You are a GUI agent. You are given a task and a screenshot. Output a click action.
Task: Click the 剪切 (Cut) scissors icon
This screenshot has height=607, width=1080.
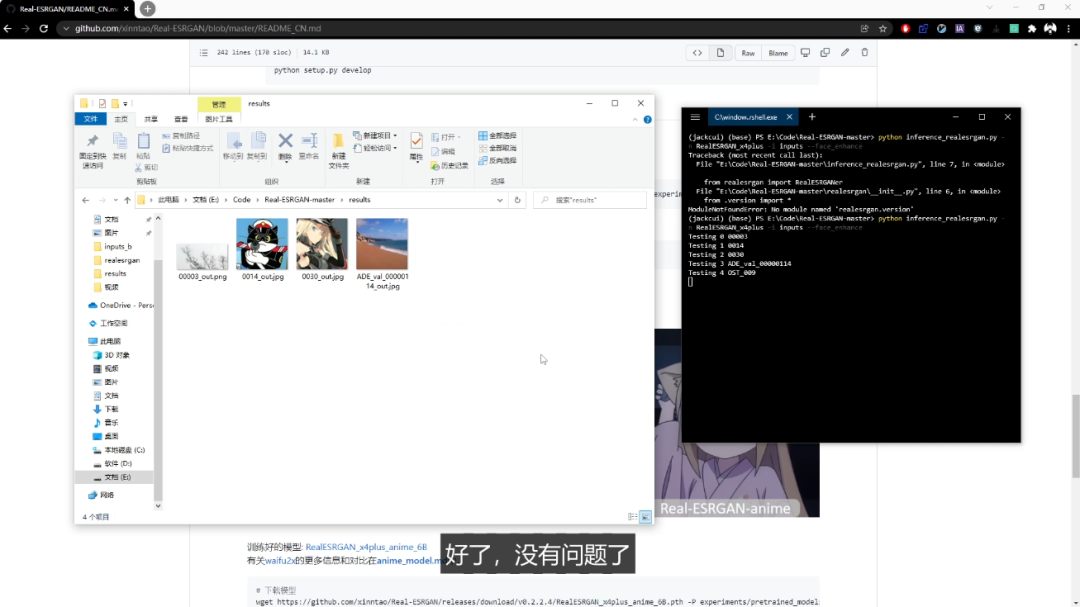pos(146,167)
